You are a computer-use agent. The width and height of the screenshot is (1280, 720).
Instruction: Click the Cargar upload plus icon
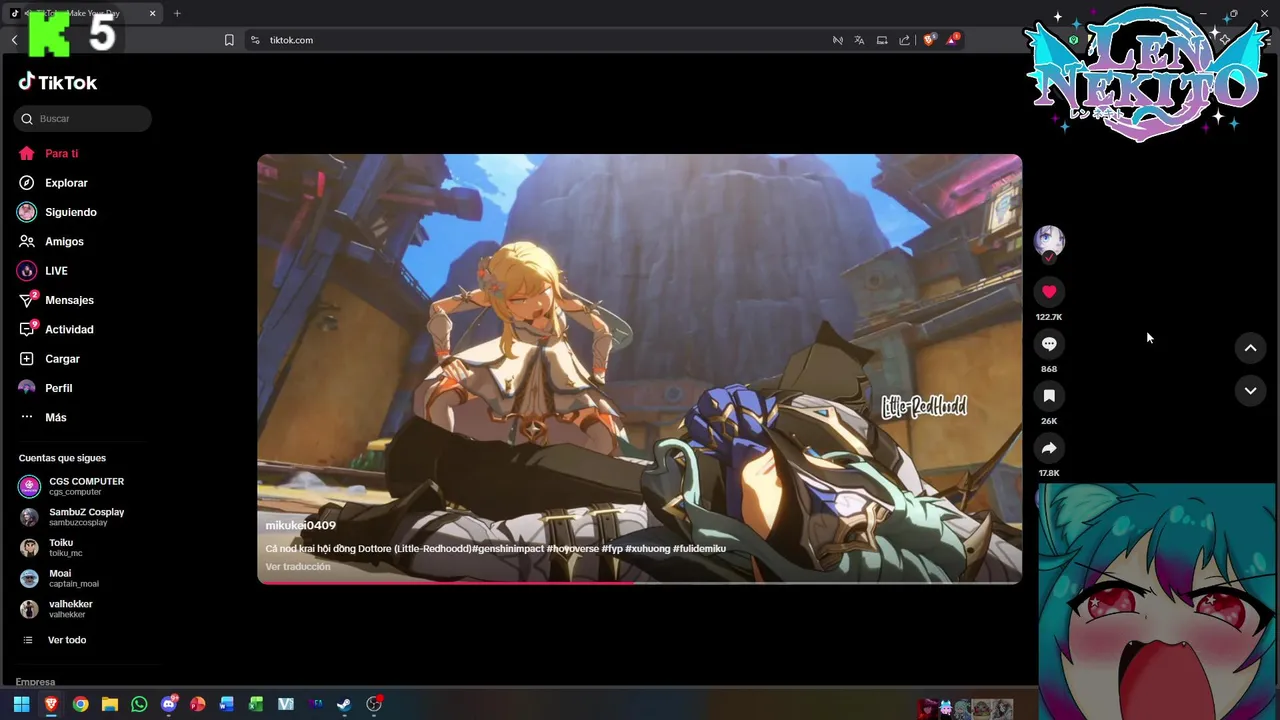coord(27,359)
